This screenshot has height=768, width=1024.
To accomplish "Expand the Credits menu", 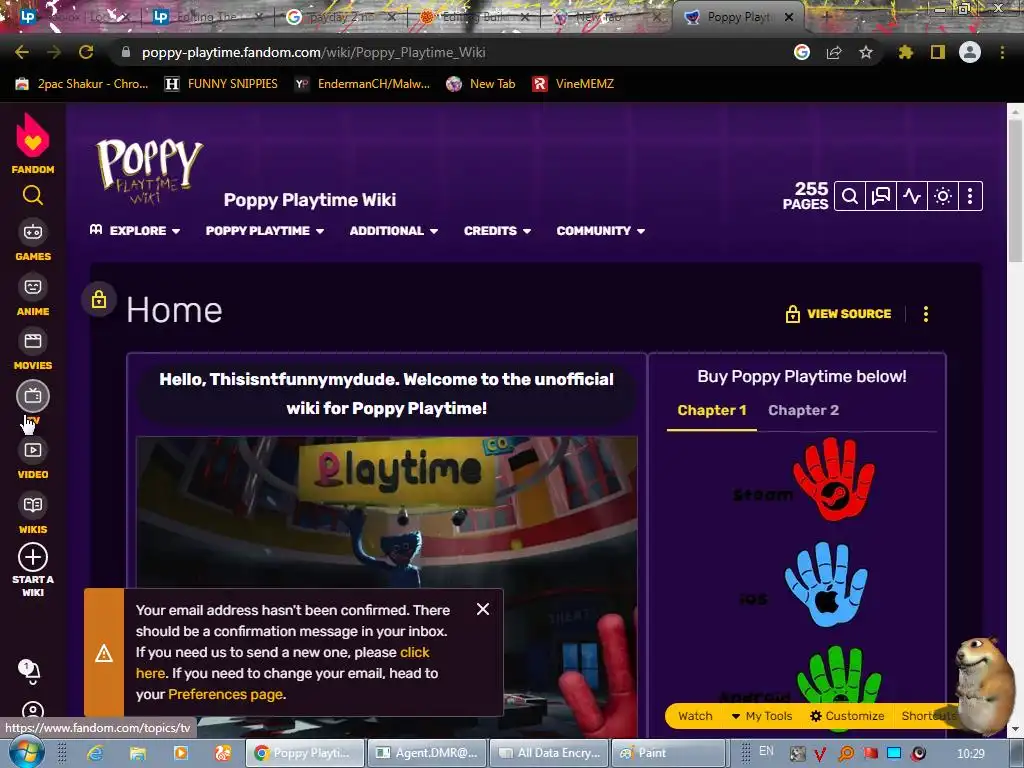I will [x=497, y=231].
